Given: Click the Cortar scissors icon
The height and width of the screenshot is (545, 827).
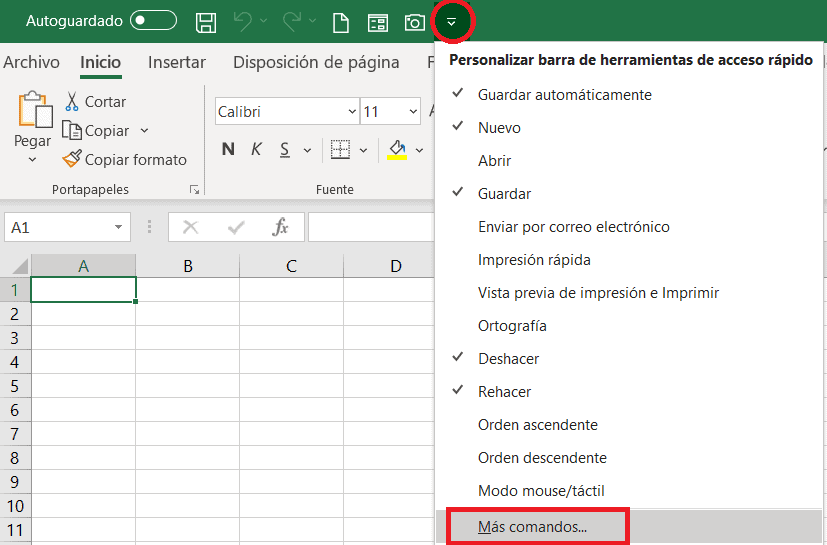Looking at the screenshot, I should pos(72,101).
